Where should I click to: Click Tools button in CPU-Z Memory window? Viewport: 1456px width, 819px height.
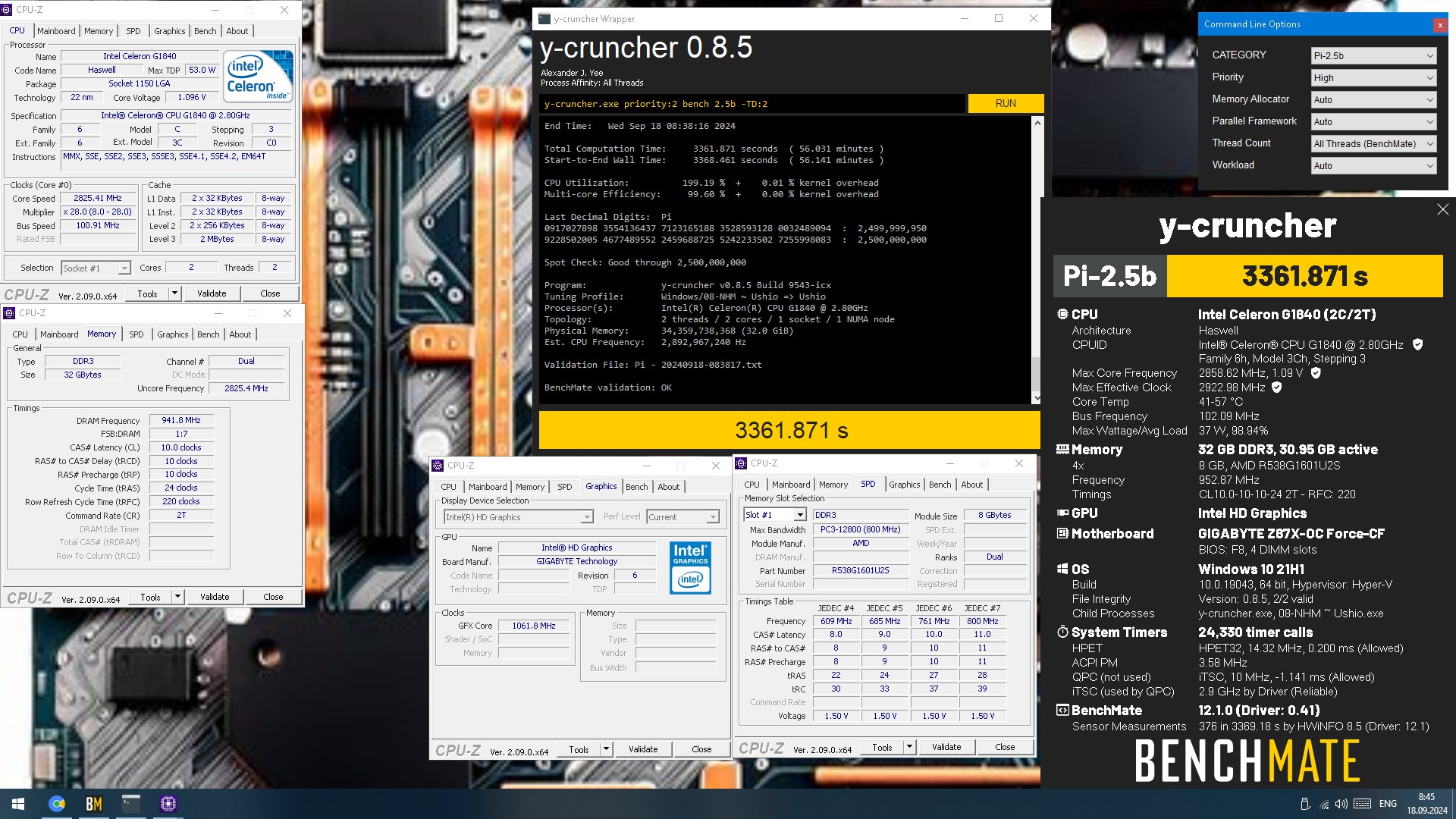pyautogui.click(x=150, y=597)
